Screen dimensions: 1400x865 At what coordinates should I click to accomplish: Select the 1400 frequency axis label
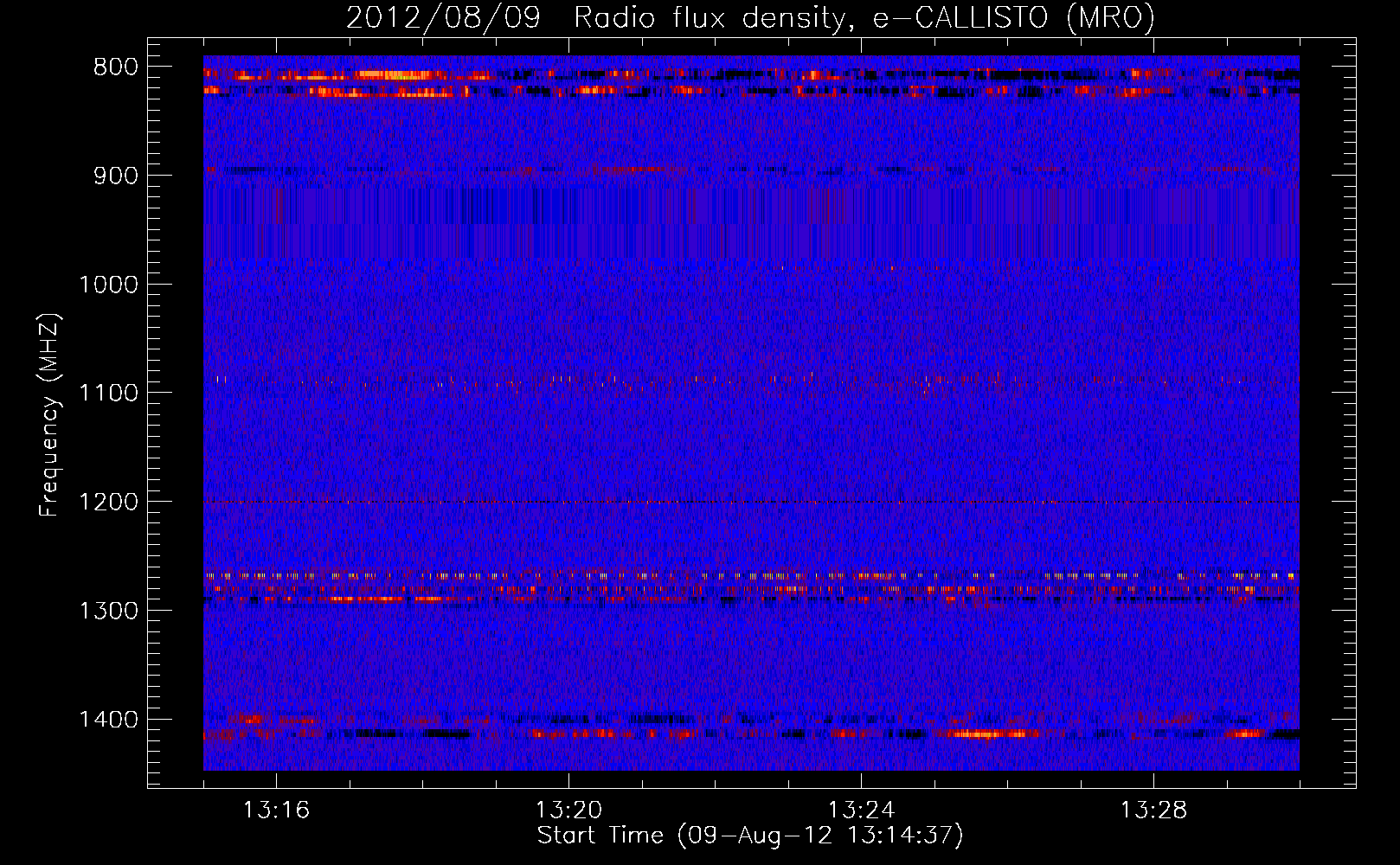click(x=109, y=720)
